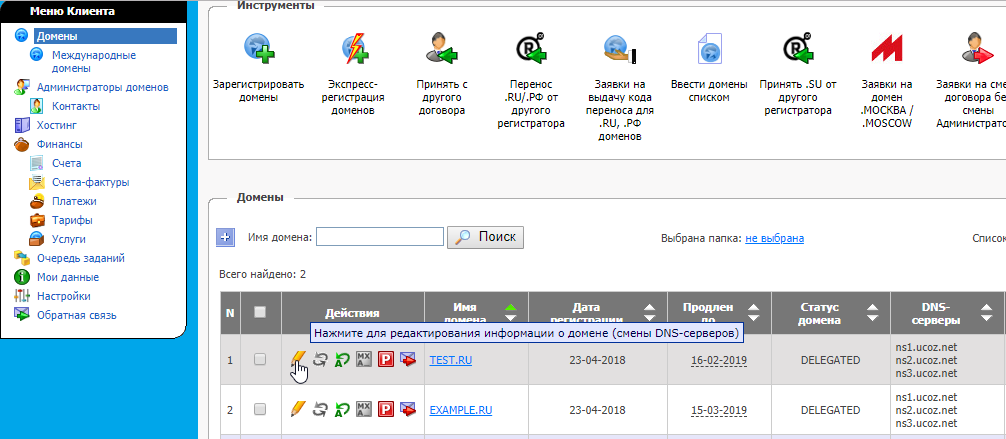Focus the Имя домена search field
Viewport: 1006px width, 439px height.
click(379, 237)
